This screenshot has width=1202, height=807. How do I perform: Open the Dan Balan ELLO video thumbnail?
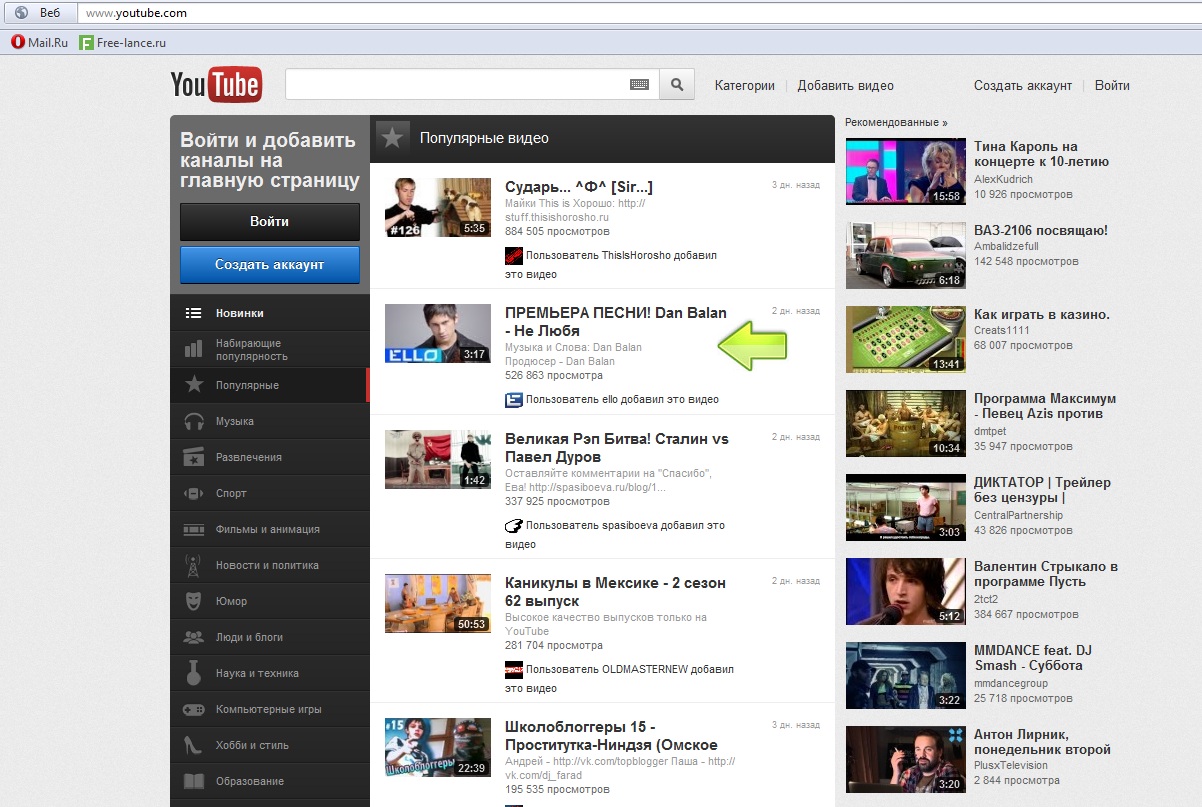438,333
